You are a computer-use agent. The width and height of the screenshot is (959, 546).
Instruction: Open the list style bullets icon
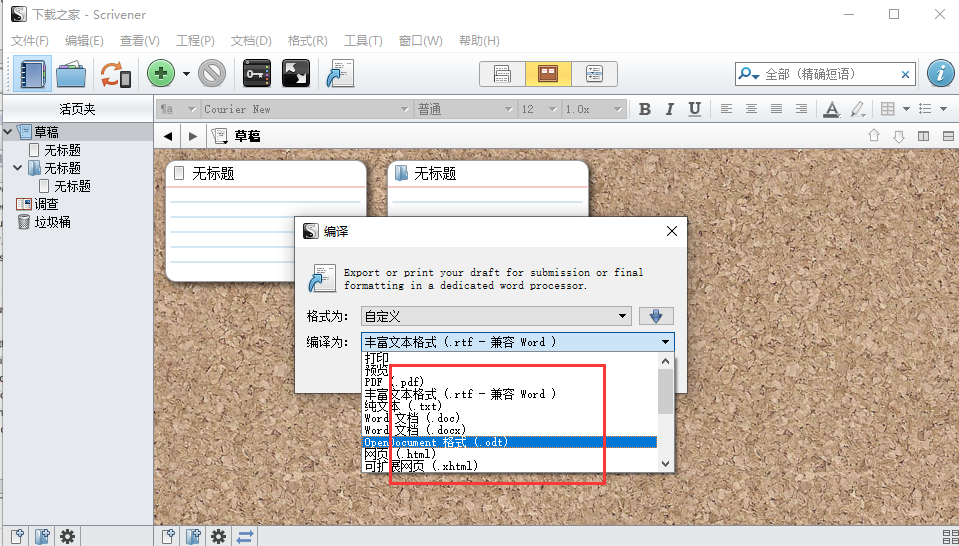pos(925,109)
